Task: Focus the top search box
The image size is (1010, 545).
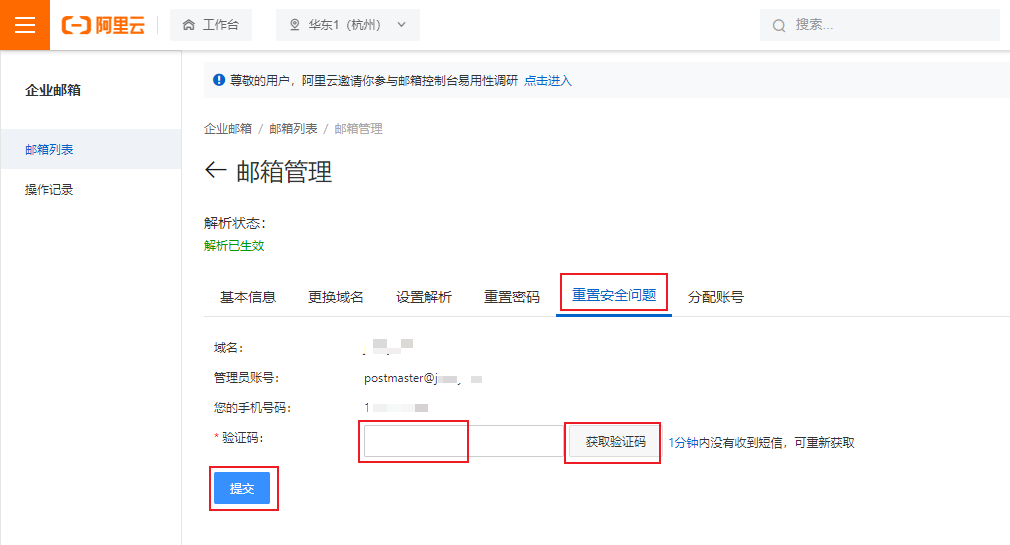Action: click(890, 25)
